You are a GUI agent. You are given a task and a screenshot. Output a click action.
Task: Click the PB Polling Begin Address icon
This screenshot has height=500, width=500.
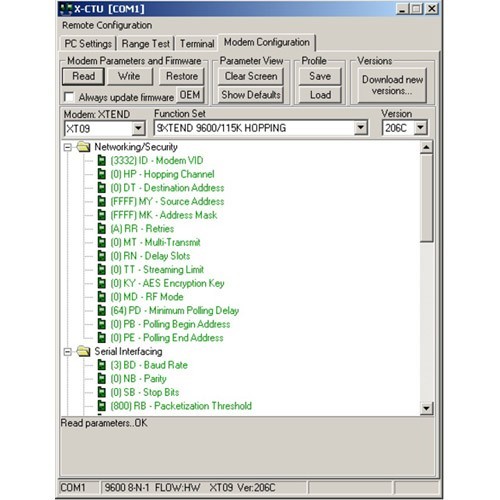click(x=102, y=324)
